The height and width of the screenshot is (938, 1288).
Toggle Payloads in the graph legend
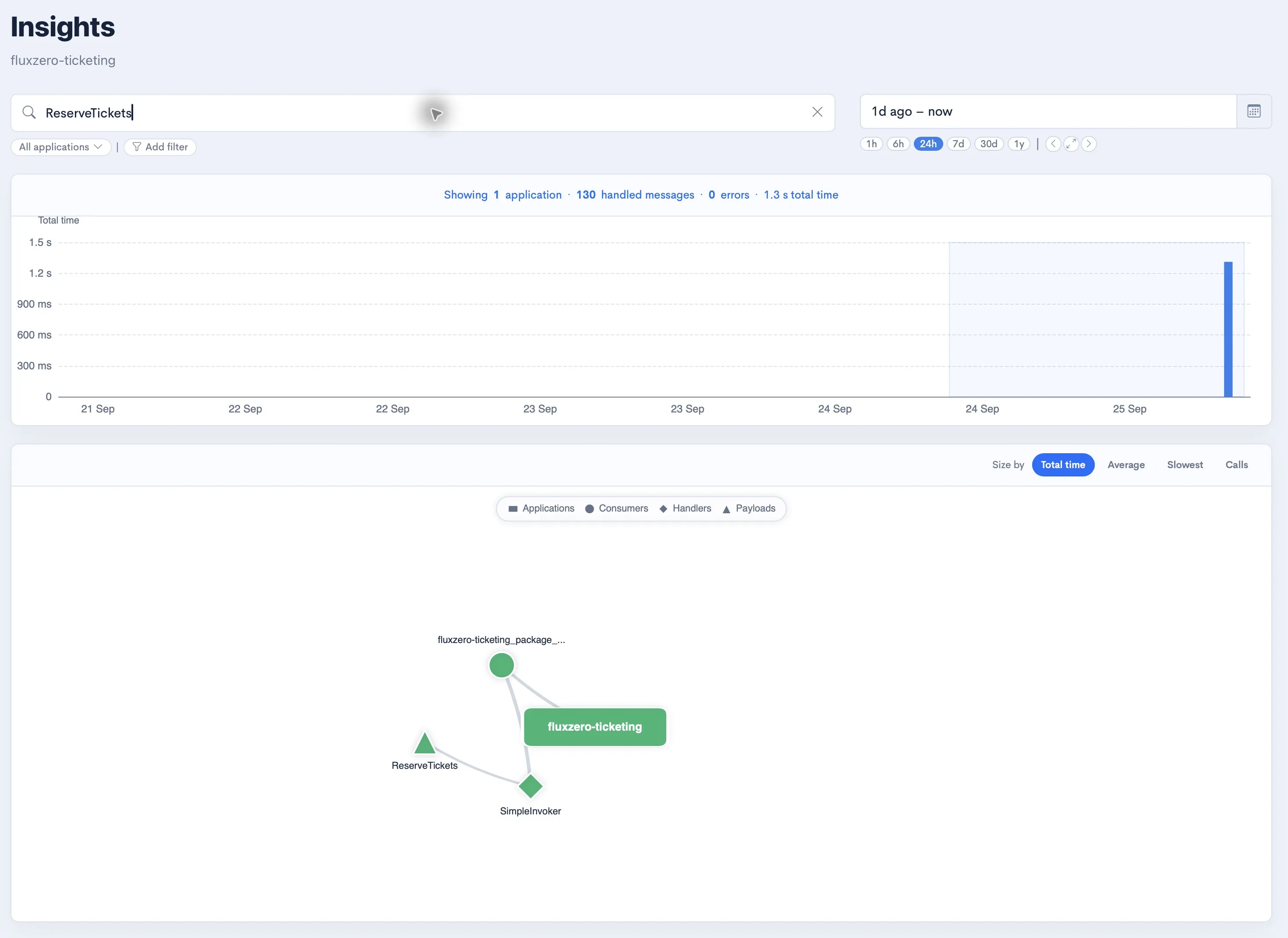[749, 508]
